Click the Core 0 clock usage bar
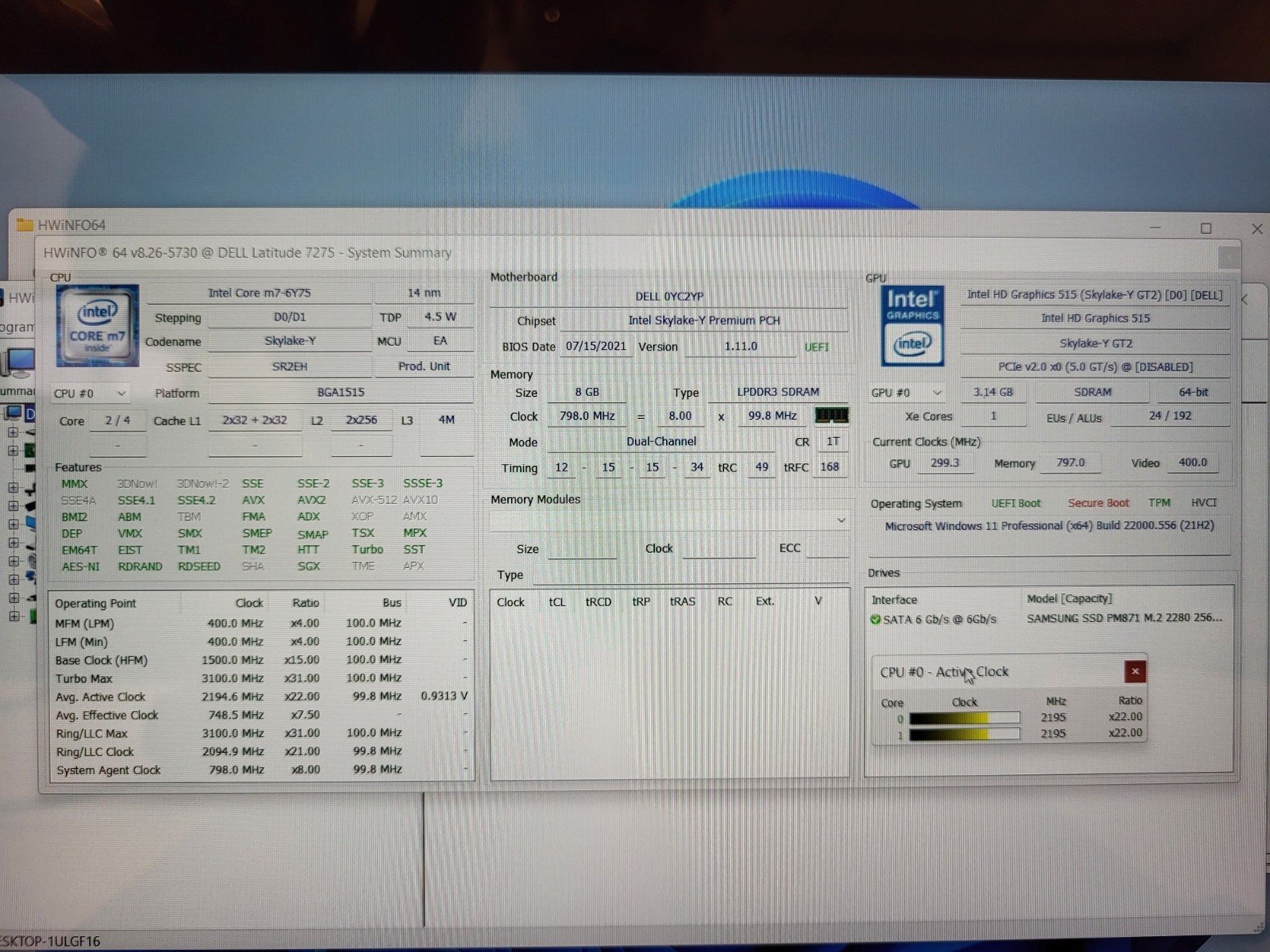The image size is (1270, 952). tap(964, 718)
